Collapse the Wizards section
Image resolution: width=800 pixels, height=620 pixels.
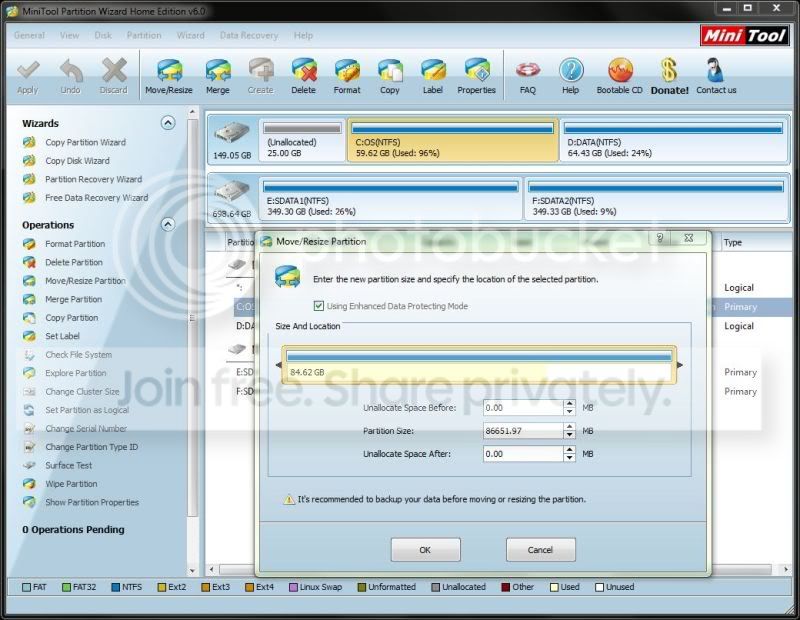(x=168, y=123)
